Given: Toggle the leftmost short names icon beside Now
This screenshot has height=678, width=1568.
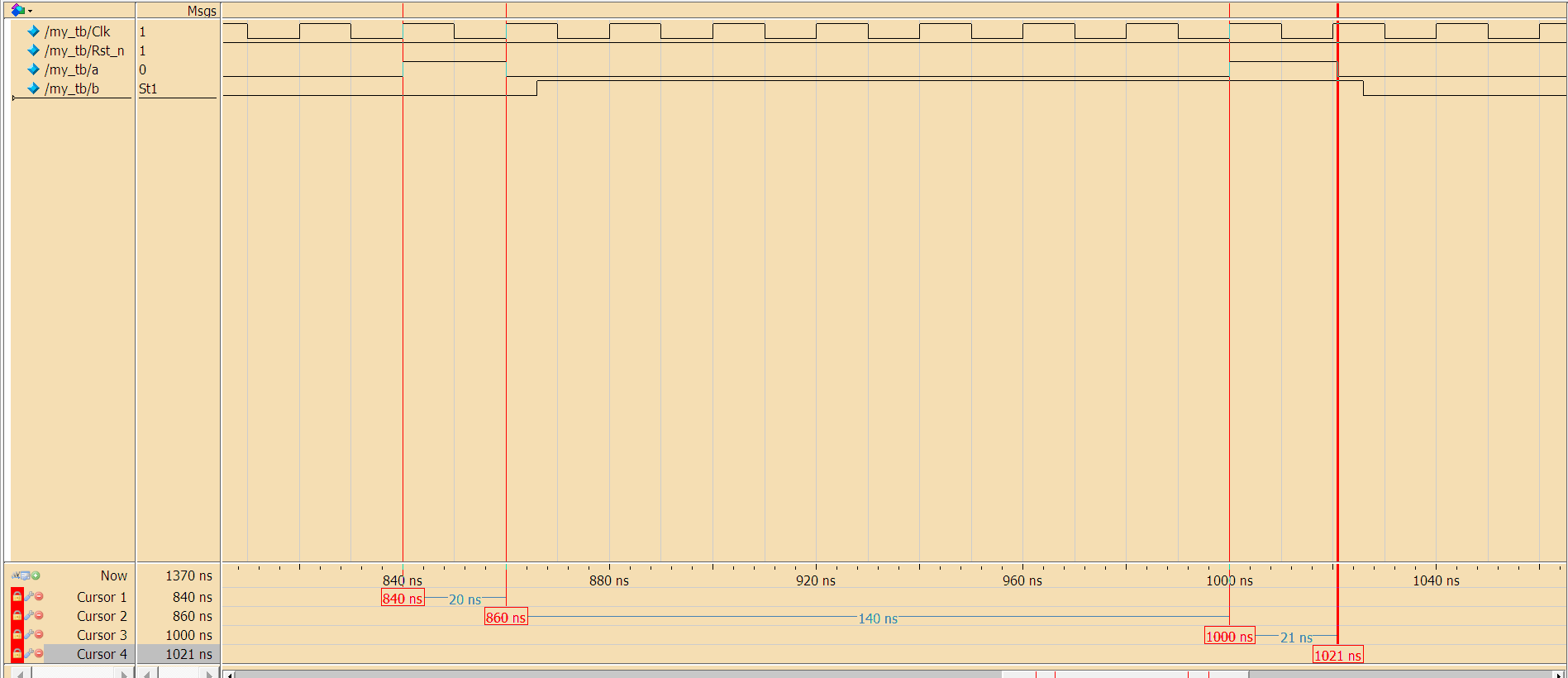Looking at the screenshot, I should 16,575.
